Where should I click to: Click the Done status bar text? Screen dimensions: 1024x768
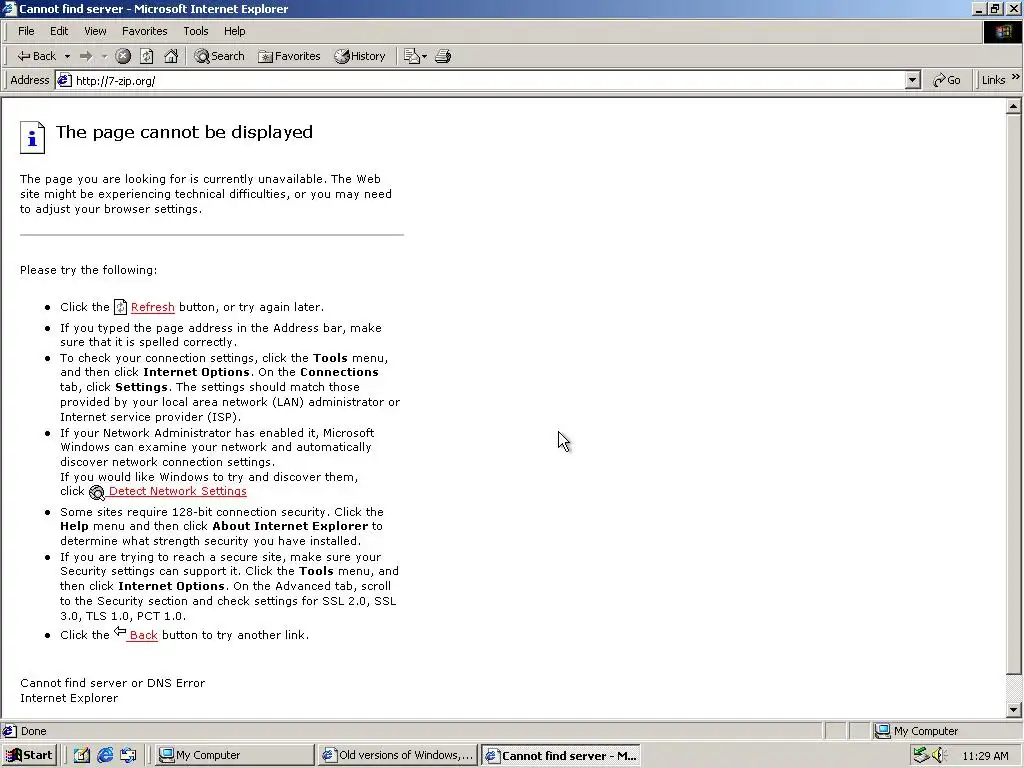click(33, 731)
